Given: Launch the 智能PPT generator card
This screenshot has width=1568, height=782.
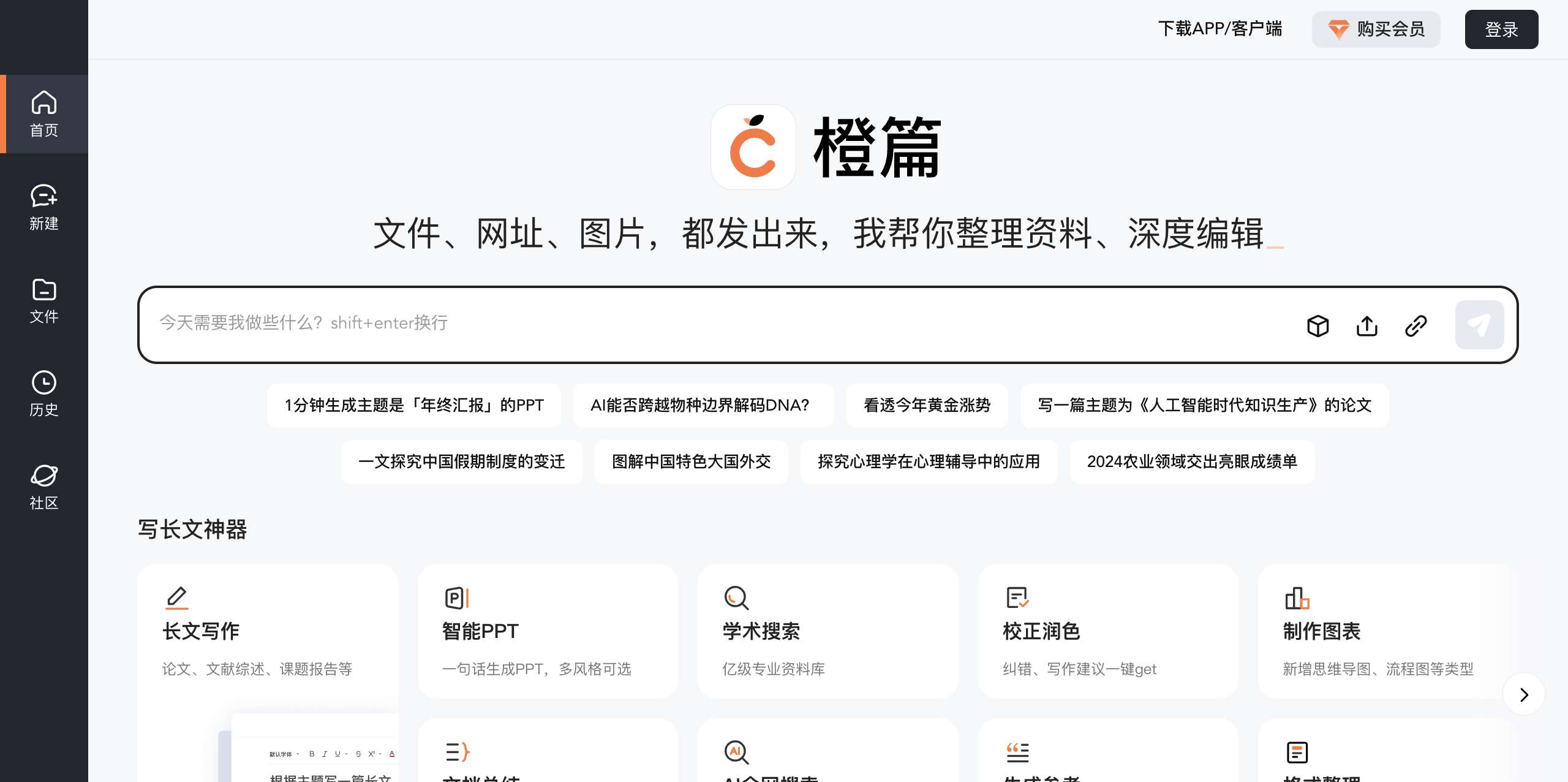Looking at the screenshot, I should tap(548, 631).
